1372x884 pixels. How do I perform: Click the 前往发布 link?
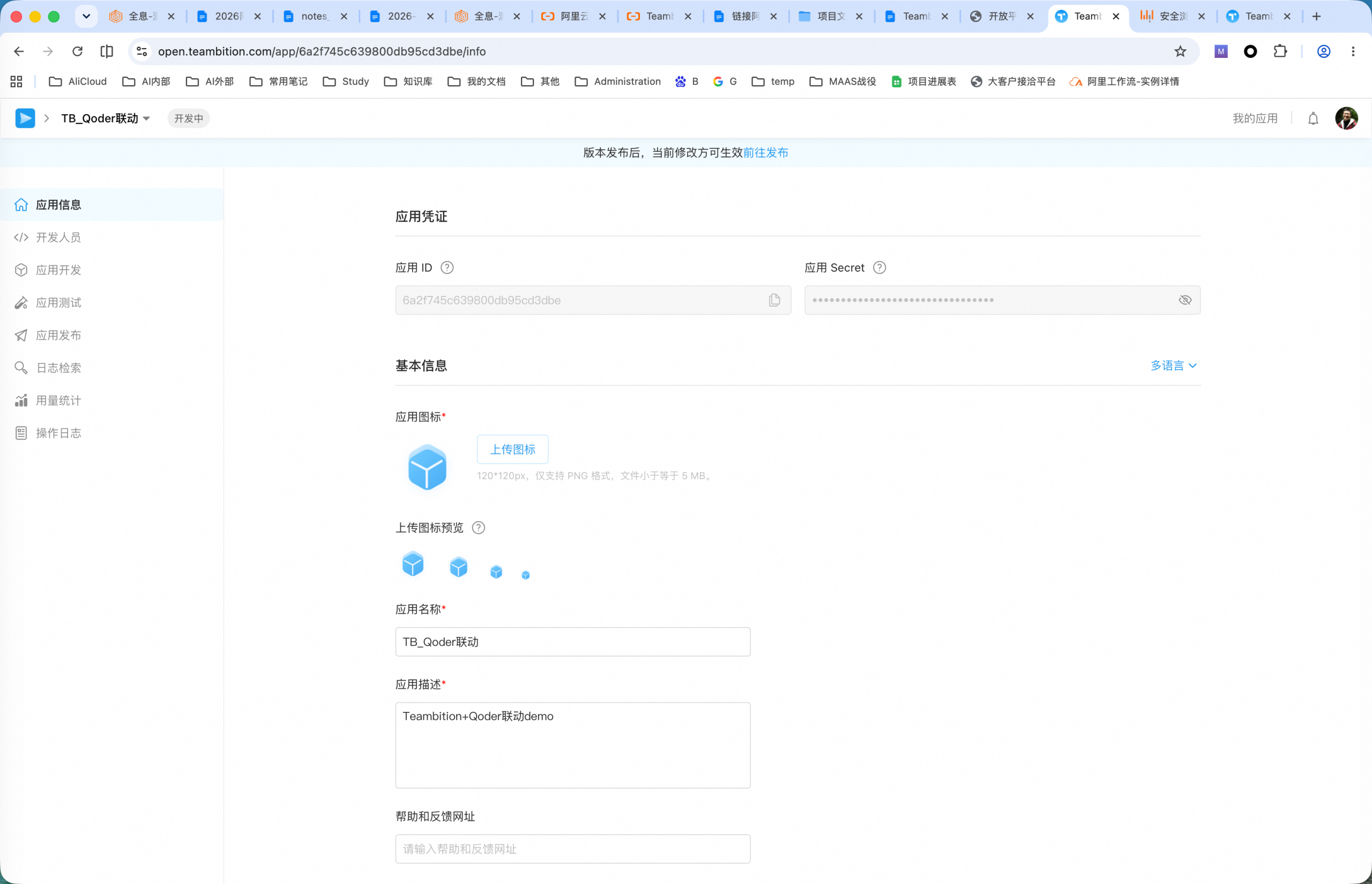(765, 153)
